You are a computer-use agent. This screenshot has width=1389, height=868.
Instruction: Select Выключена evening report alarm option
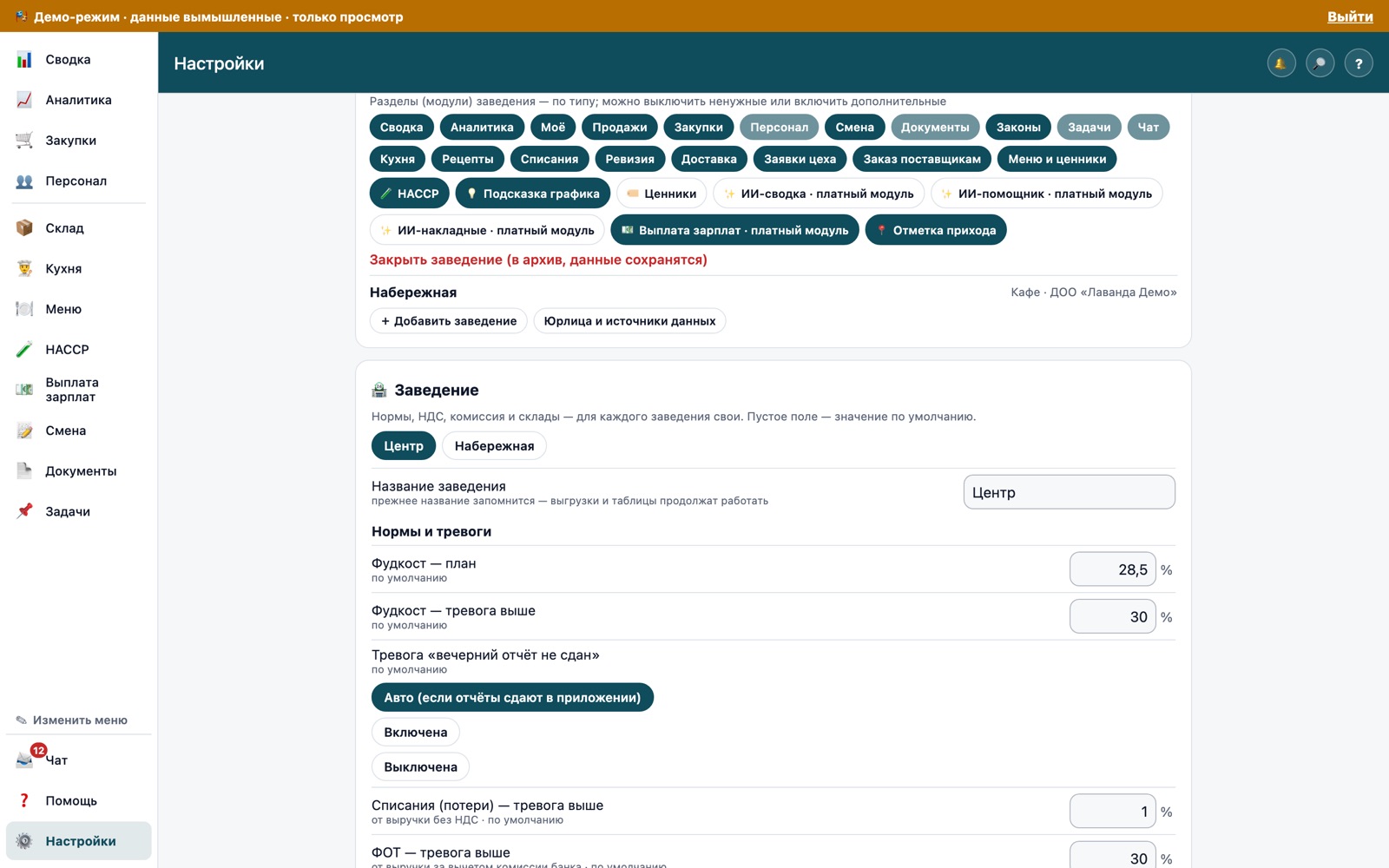coord(421,767)
